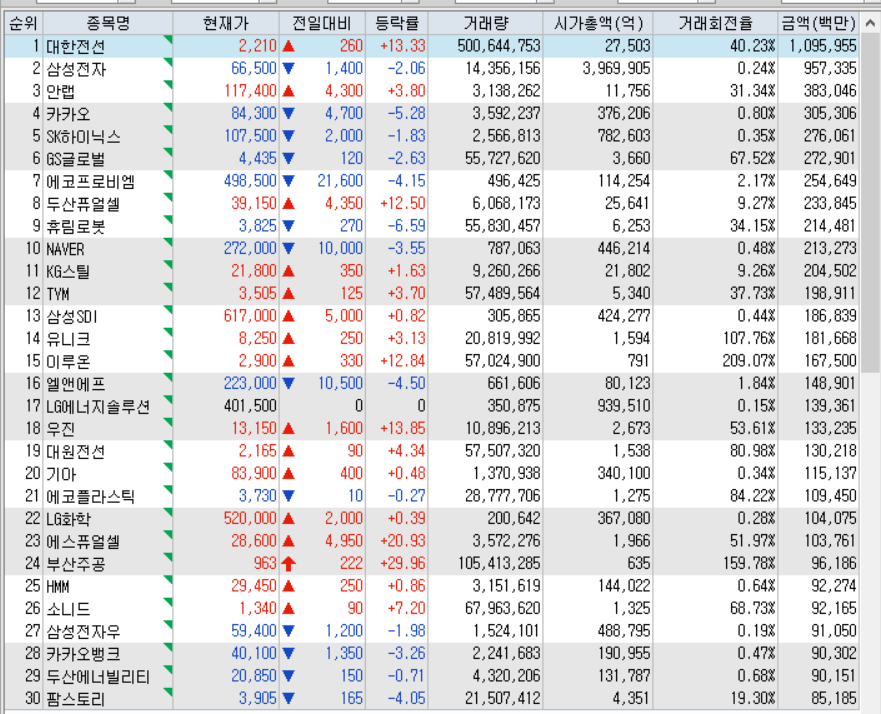
Task: Click 카카오 down arrow indicator
Action: coord(289,113)
